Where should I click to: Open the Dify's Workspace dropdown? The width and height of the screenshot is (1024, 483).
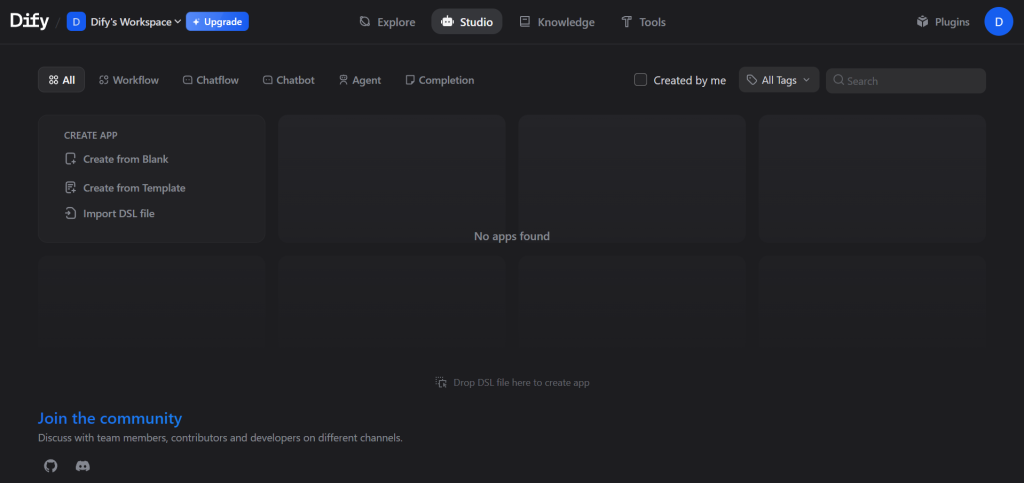125,22
